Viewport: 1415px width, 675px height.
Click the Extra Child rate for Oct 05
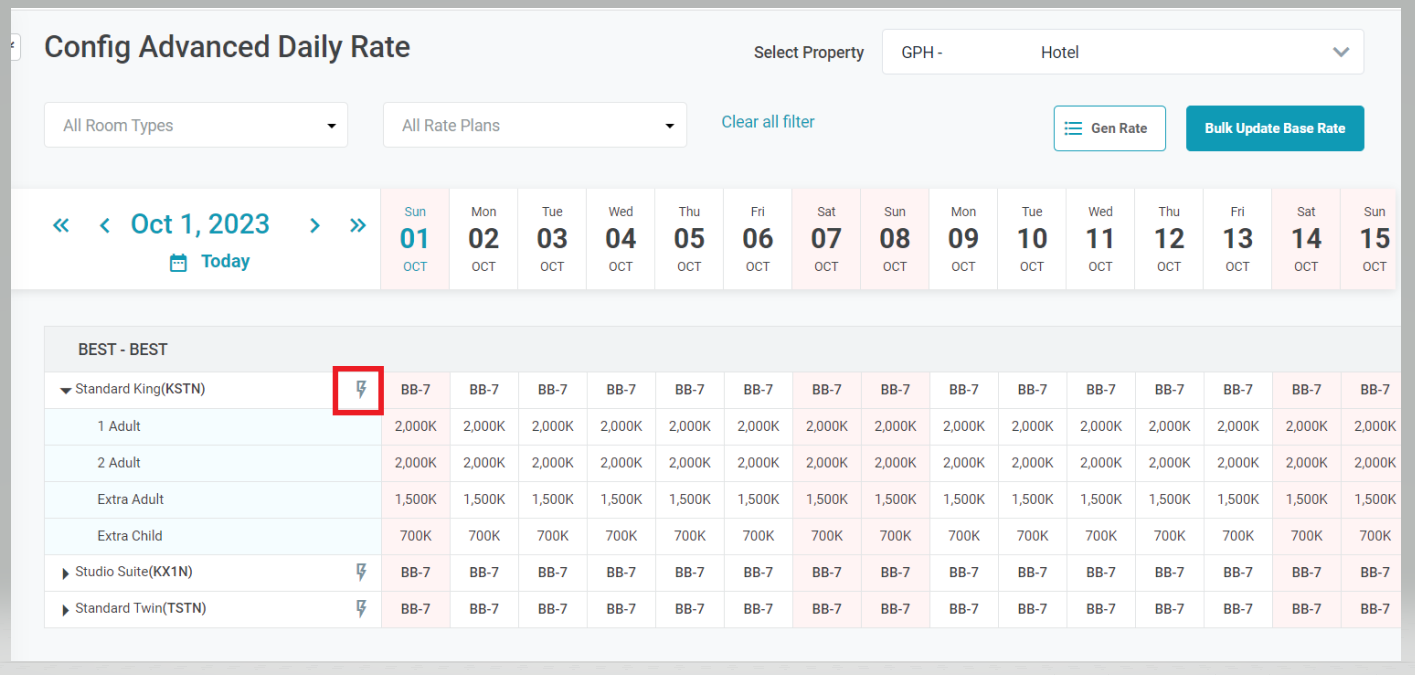(689, 536)
